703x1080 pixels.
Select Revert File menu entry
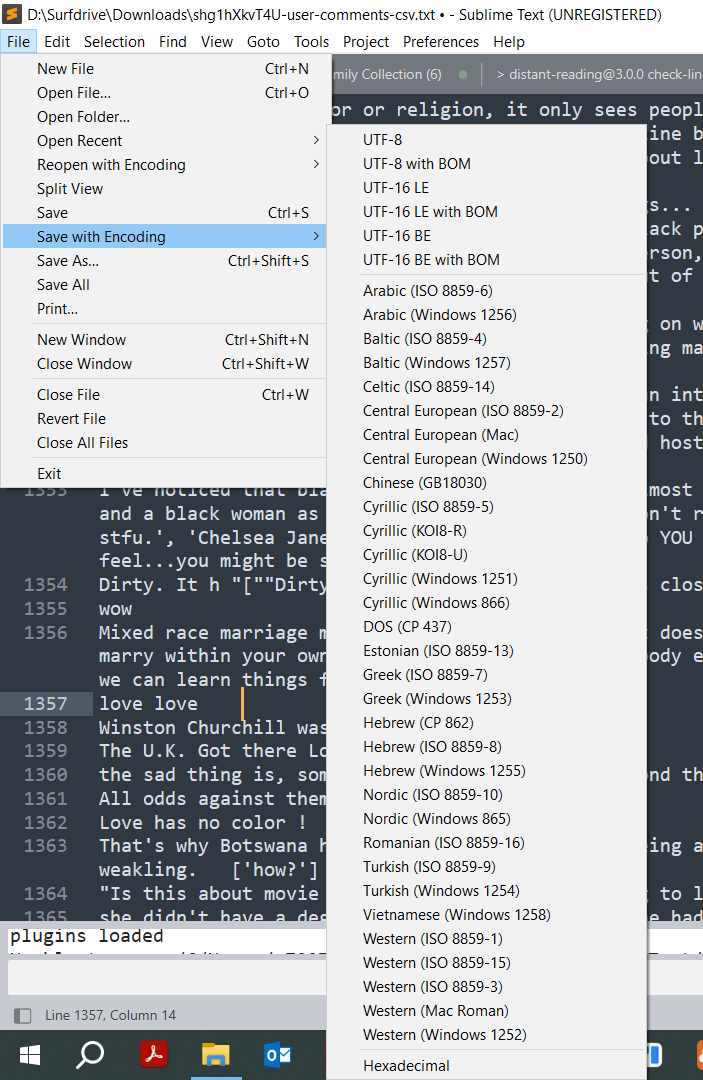click(x=164, y=419)
